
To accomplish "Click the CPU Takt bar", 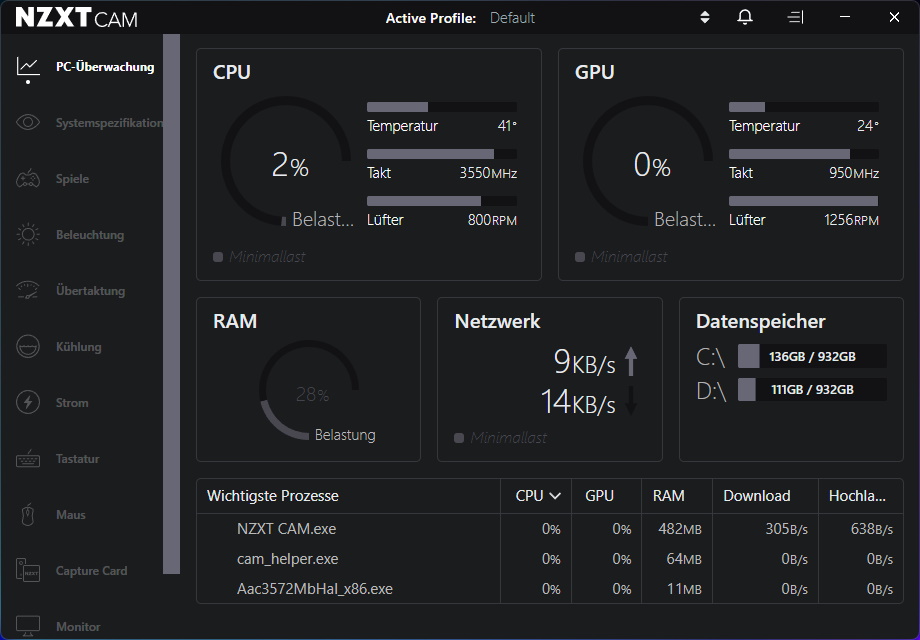I will pos(442,154).
